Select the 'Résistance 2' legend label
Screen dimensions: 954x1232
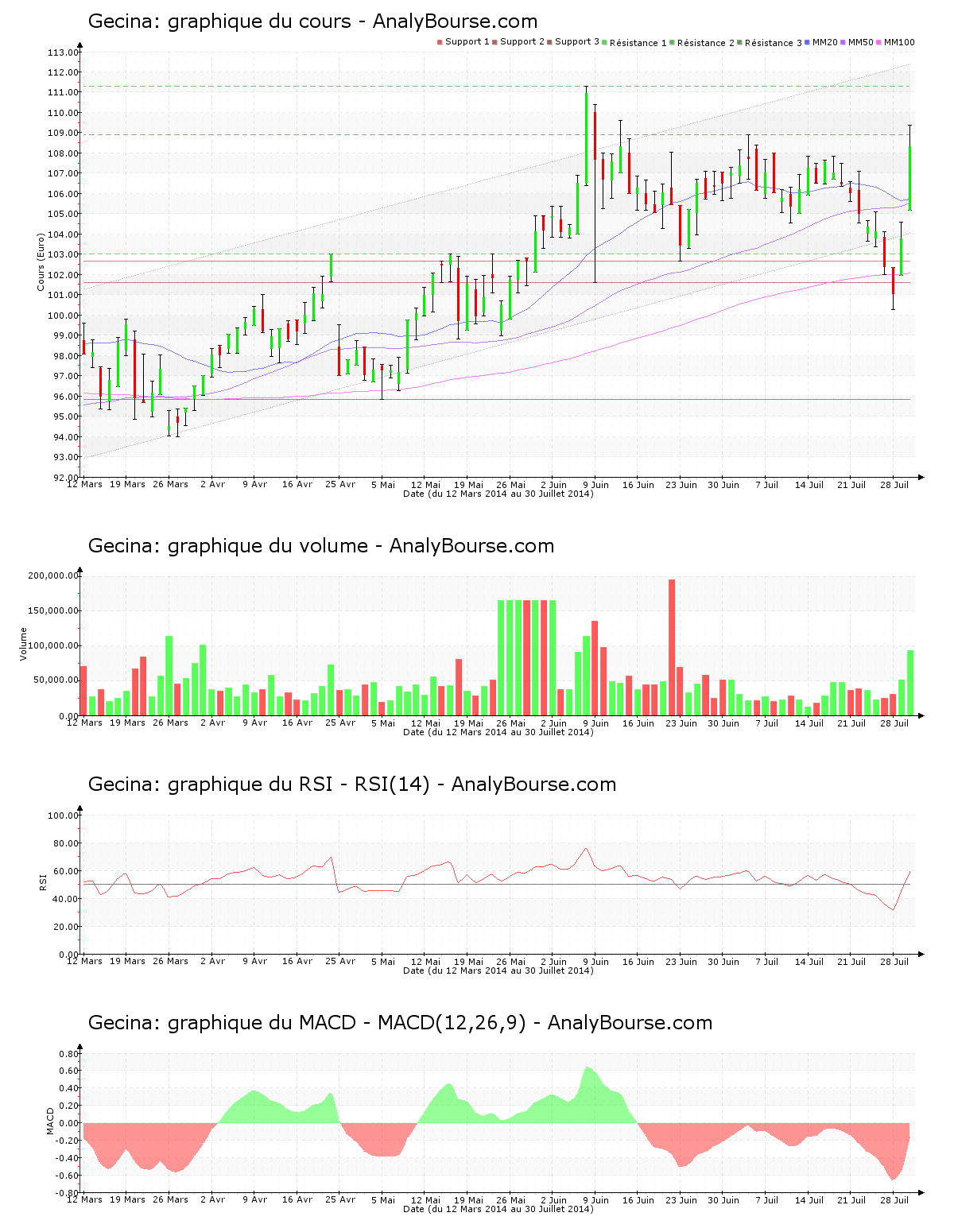pos(706,43)
